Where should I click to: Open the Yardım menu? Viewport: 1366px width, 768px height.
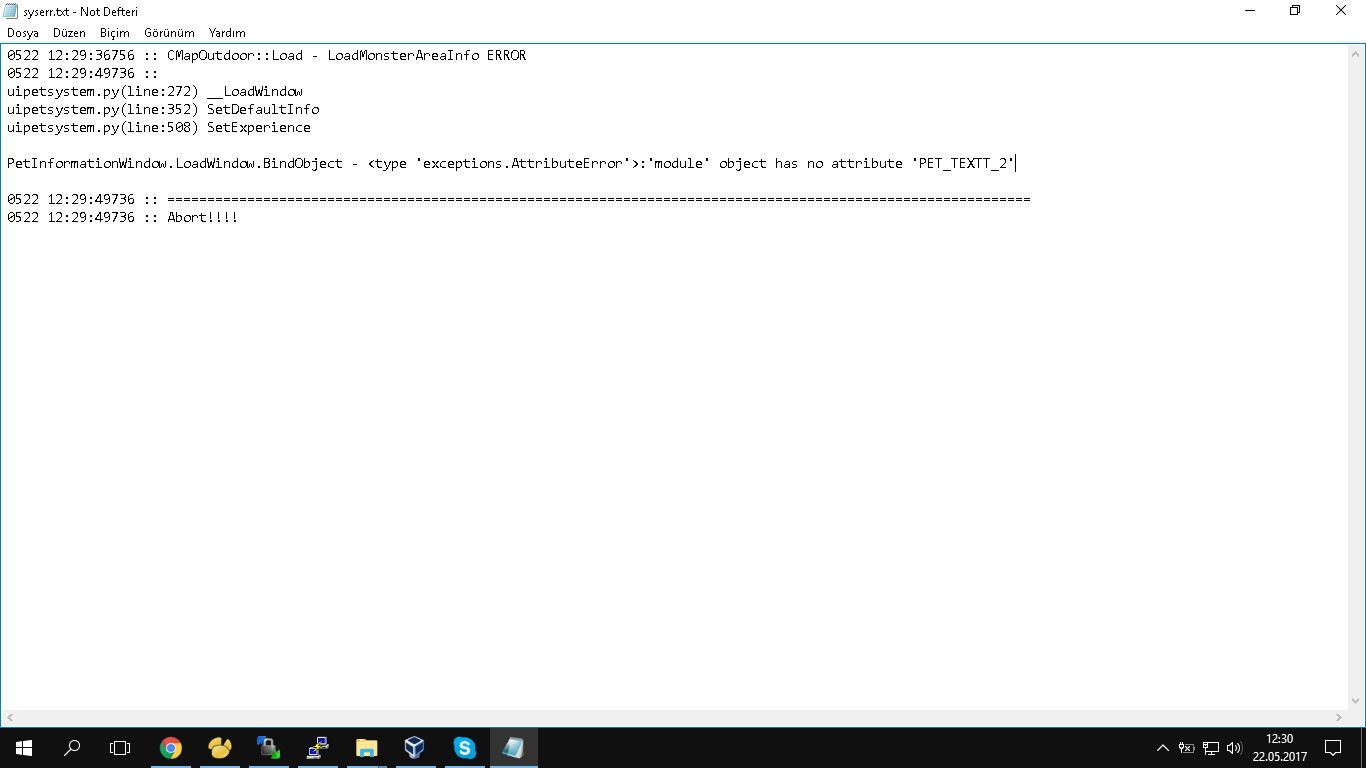pyautogui.click(x=227, y=33)
